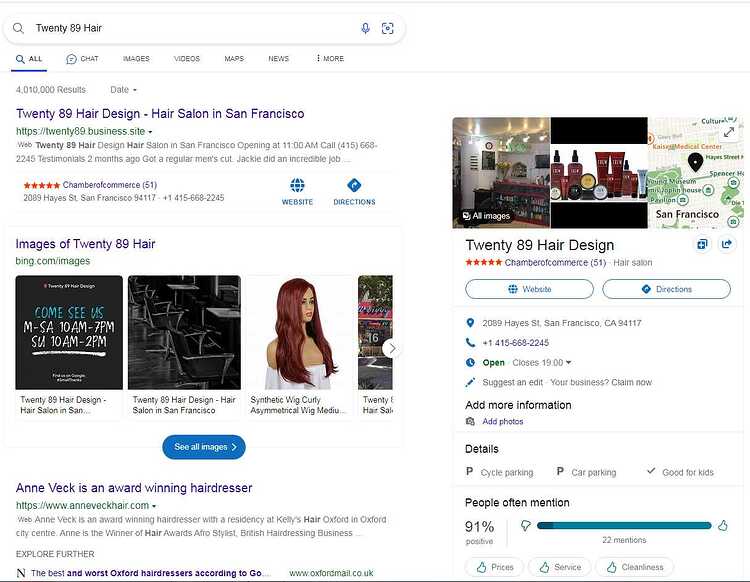Click the save icon beside Twenty 89 Hair Design
The height and width of the screenshot is (582, 750).
(x=702, y=244)
